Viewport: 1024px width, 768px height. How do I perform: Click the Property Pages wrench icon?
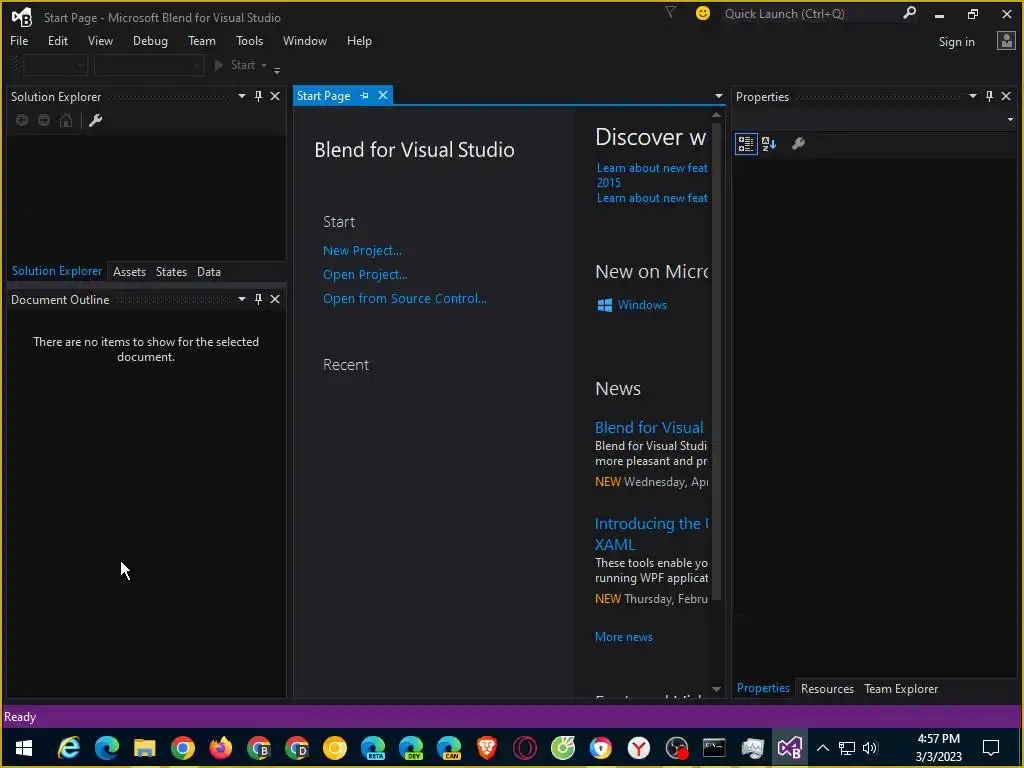(798, 144)
